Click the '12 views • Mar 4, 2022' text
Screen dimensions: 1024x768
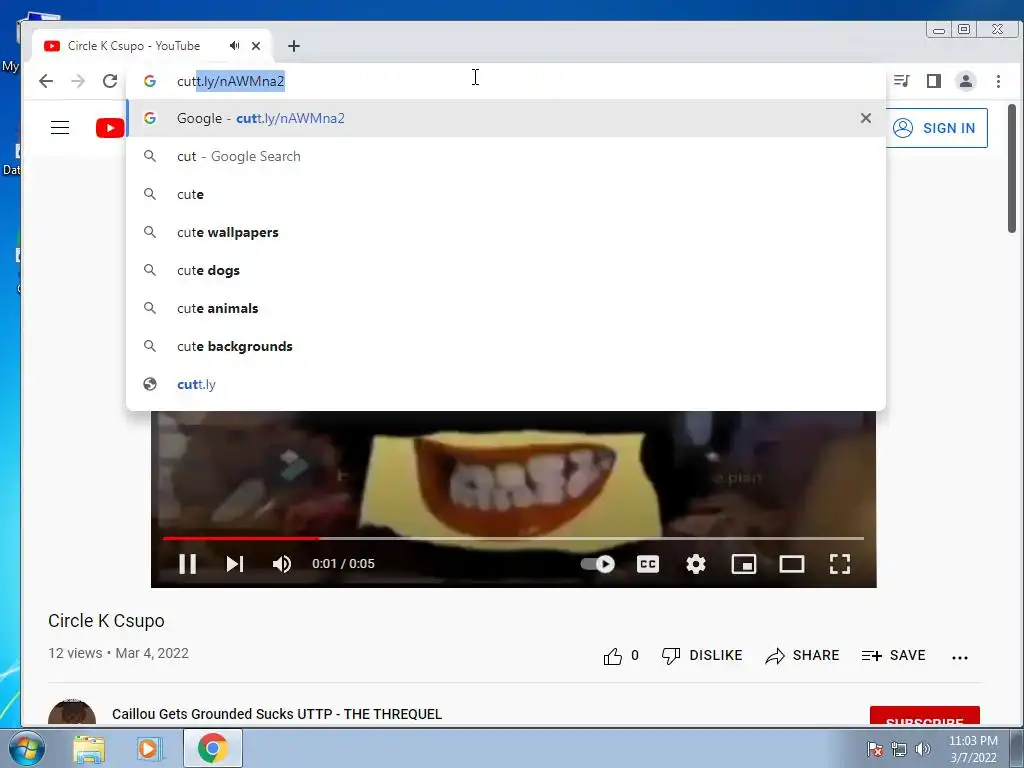point(118,653)
